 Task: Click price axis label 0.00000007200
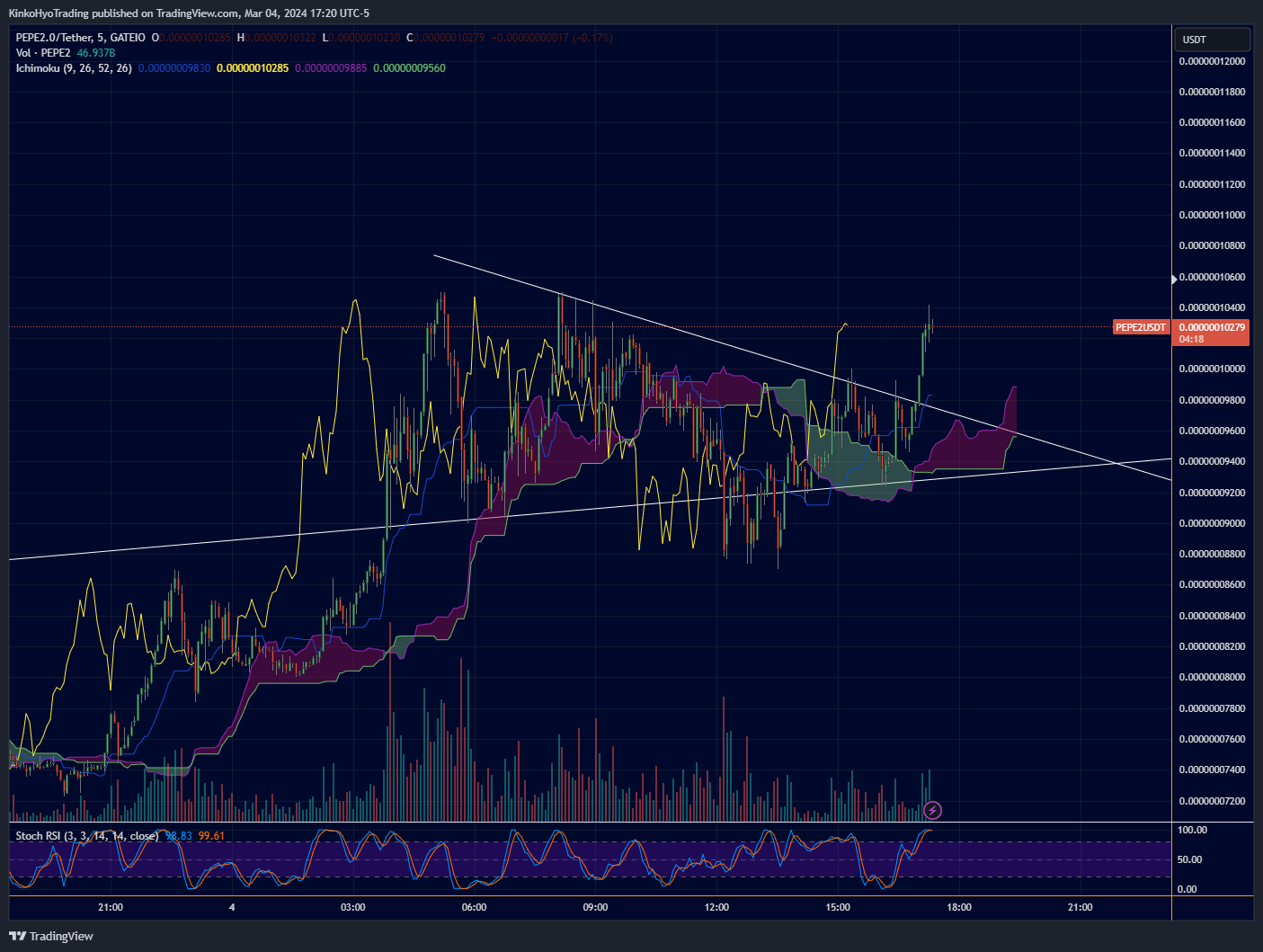(x=1212, y=801)
